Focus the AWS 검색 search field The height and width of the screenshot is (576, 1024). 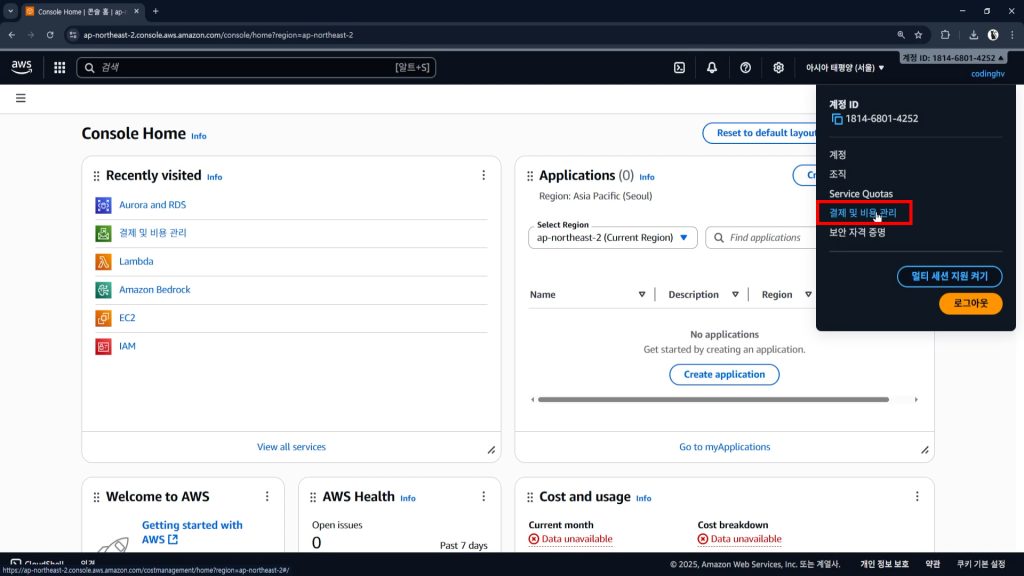point(256,67)
